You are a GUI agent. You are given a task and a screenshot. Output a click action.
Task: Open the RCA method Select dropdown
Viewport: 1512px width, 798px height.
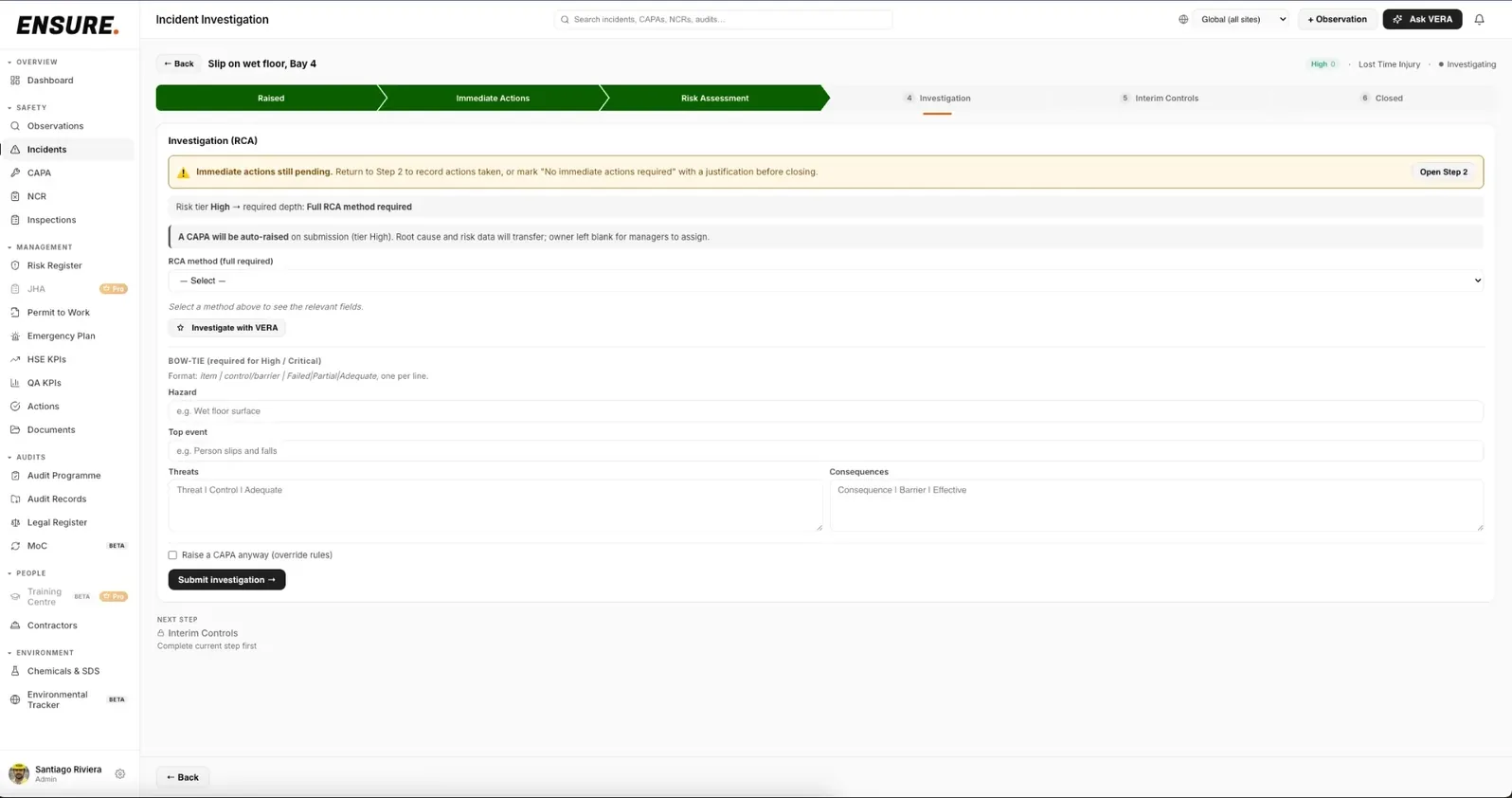825,281
